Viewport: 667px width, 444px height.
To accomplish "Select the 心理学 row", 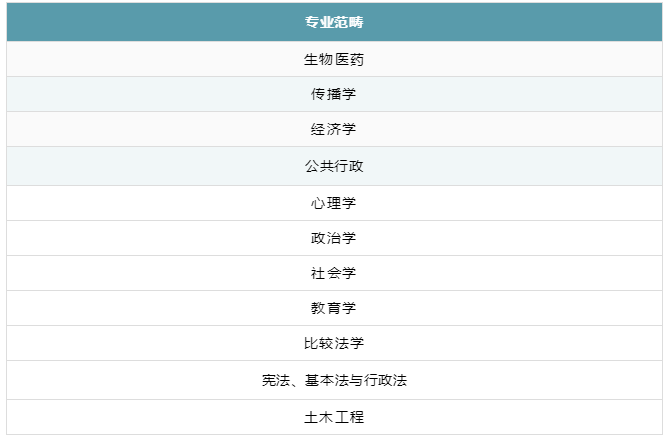I will coord(333,203).
